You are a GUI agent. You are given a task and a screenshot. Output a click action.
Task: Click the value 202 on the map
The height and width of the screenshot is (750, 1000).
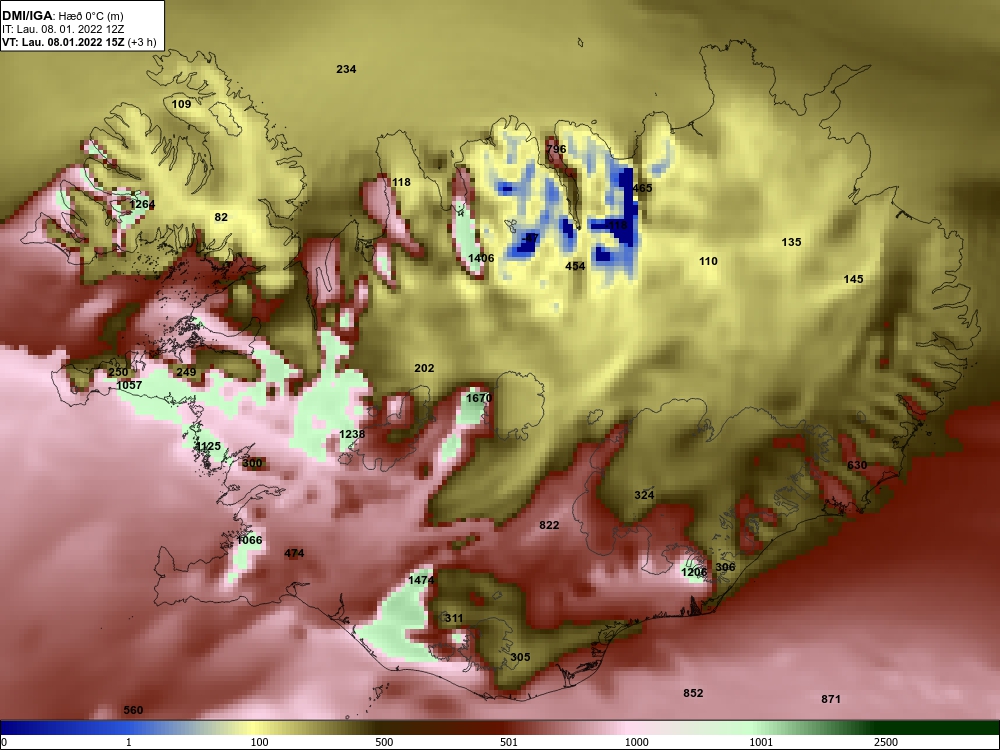click(424, 368)
